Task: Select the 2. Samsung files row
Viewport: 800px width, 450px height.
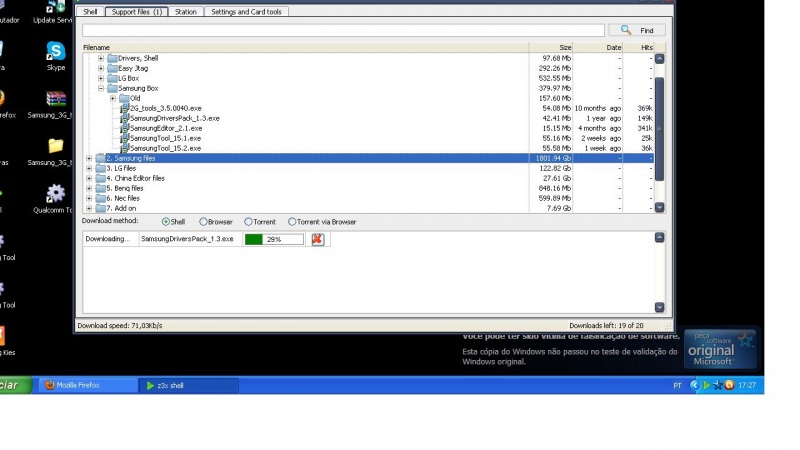Action: [368, 158]
